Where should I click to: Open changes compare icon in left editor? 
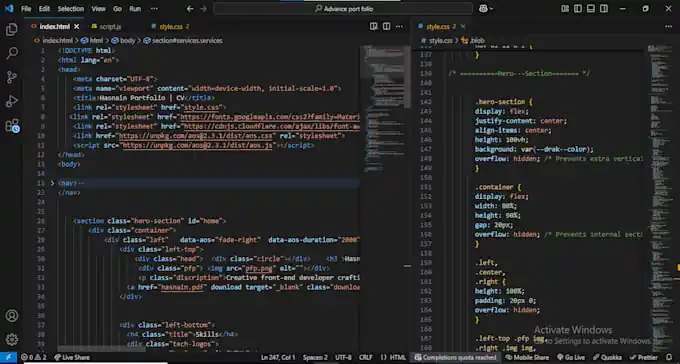coord(373,26)
